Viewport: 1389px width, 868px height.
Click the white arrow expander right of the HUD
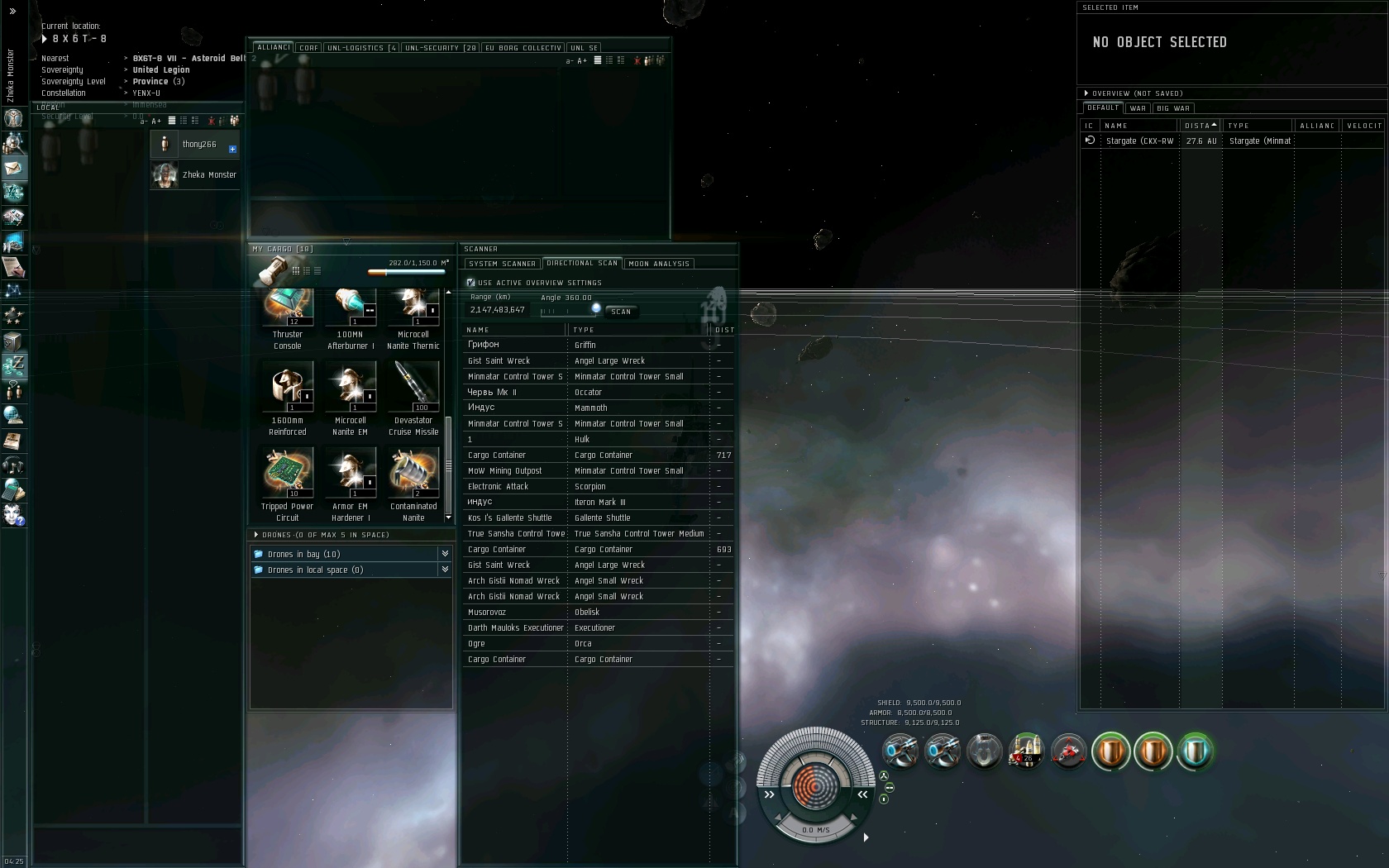pos(866,837)
